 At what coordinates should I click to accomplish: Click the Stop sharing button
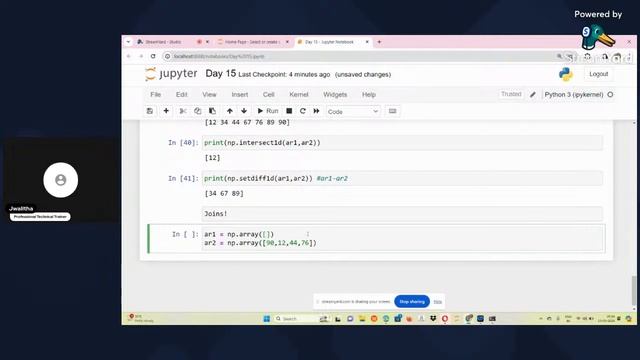tap(412, 302)
